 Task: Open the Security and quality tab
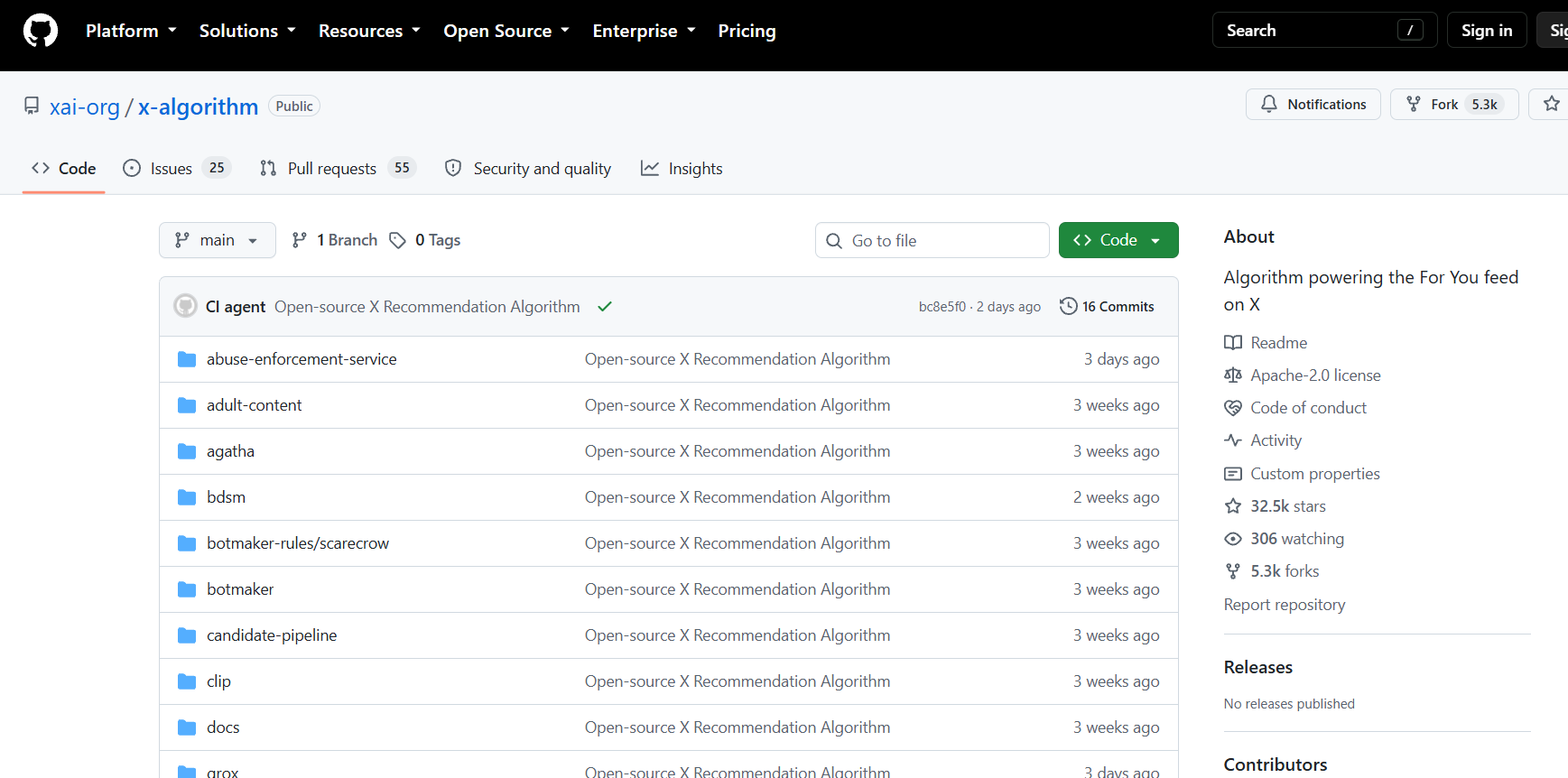(x=528, y=169)
